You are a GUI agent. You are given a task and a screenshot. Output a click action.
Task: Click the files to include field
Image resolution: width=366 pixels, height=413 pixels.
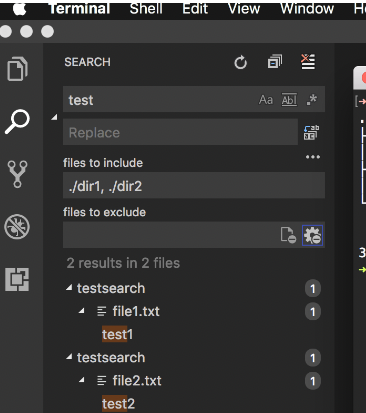click(x=194, y=186)
